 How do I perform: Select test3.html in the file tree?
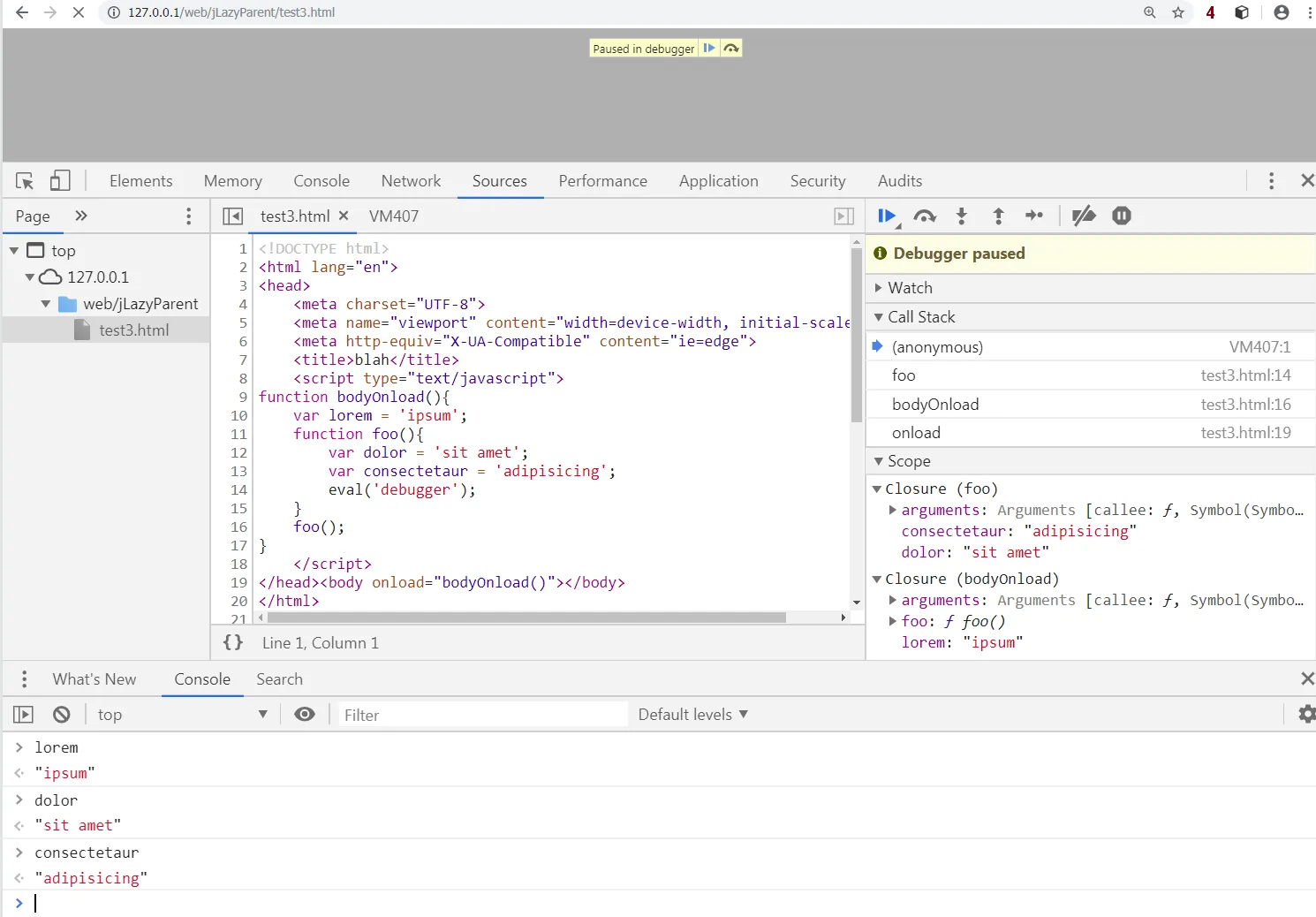(x=133, y=330)
